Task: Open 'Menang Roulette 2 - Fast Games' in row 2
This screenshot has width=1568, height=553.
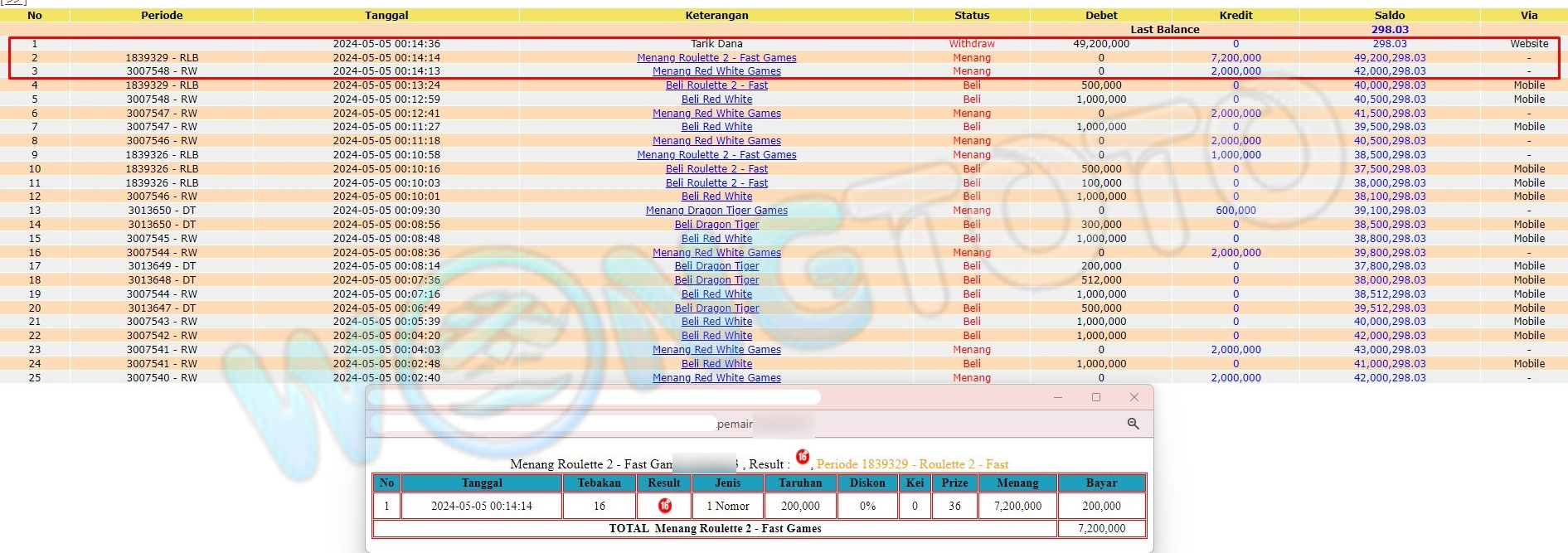Action: pos(716,58)
